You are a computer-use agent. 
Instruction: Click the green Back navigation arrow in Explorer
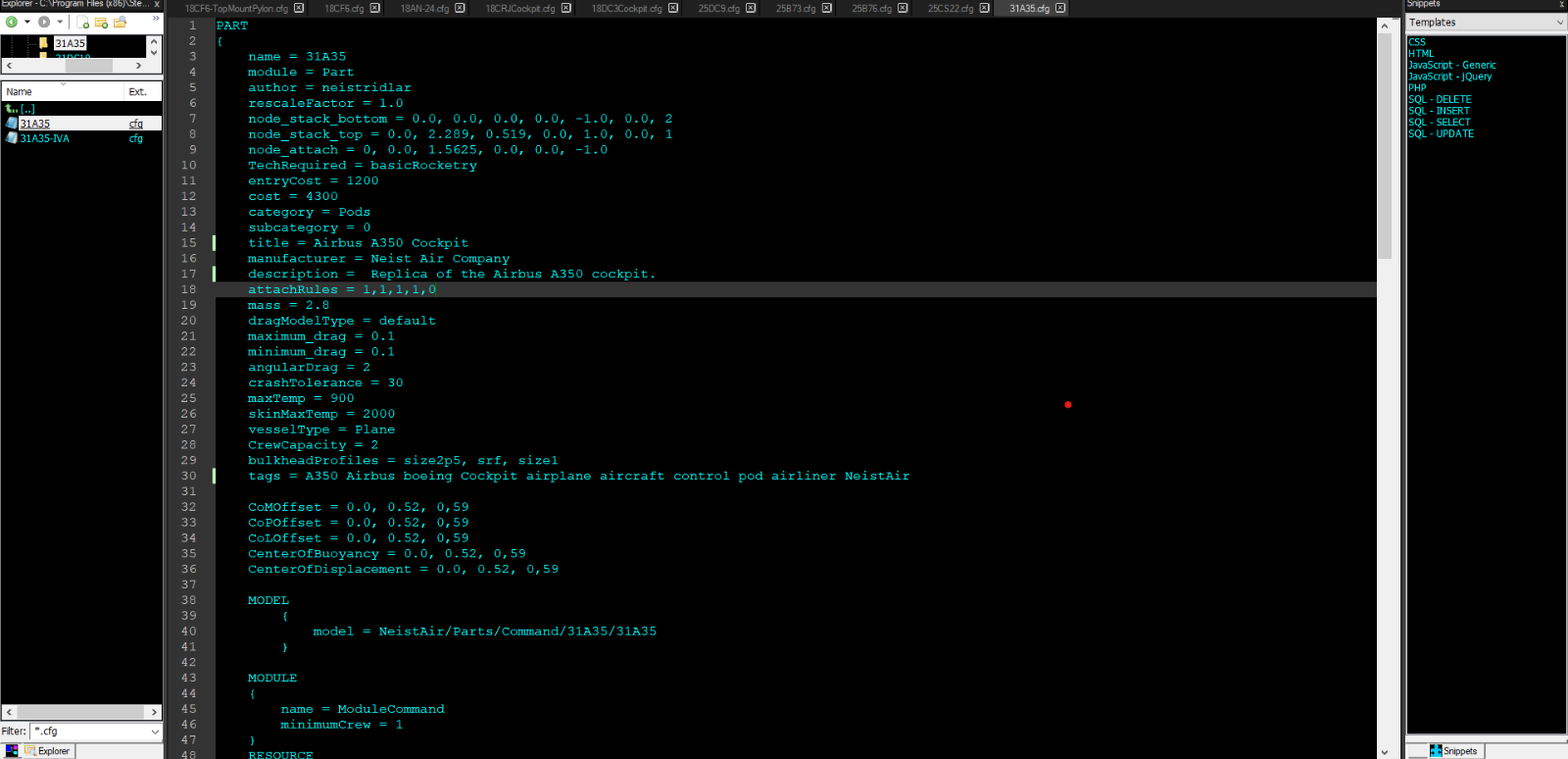pyautogui.click(x=12, y=22)
